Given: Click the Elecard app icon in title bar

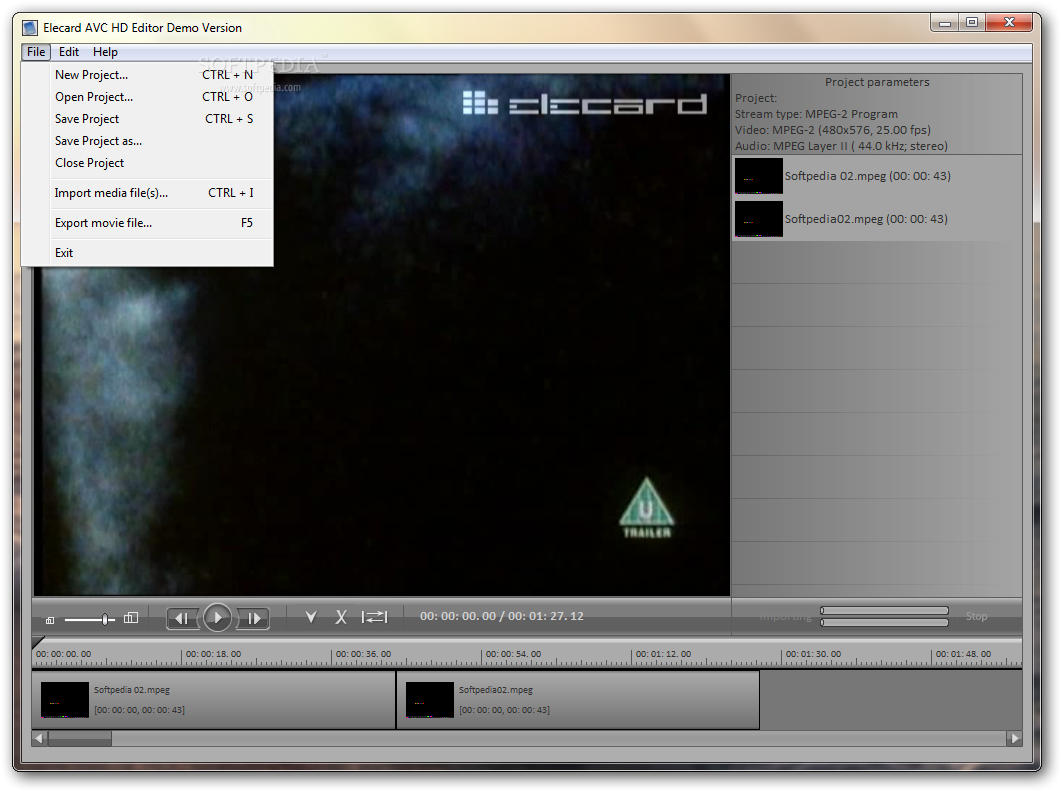Looking at the screenshot, I should click(x=30, y=28).
